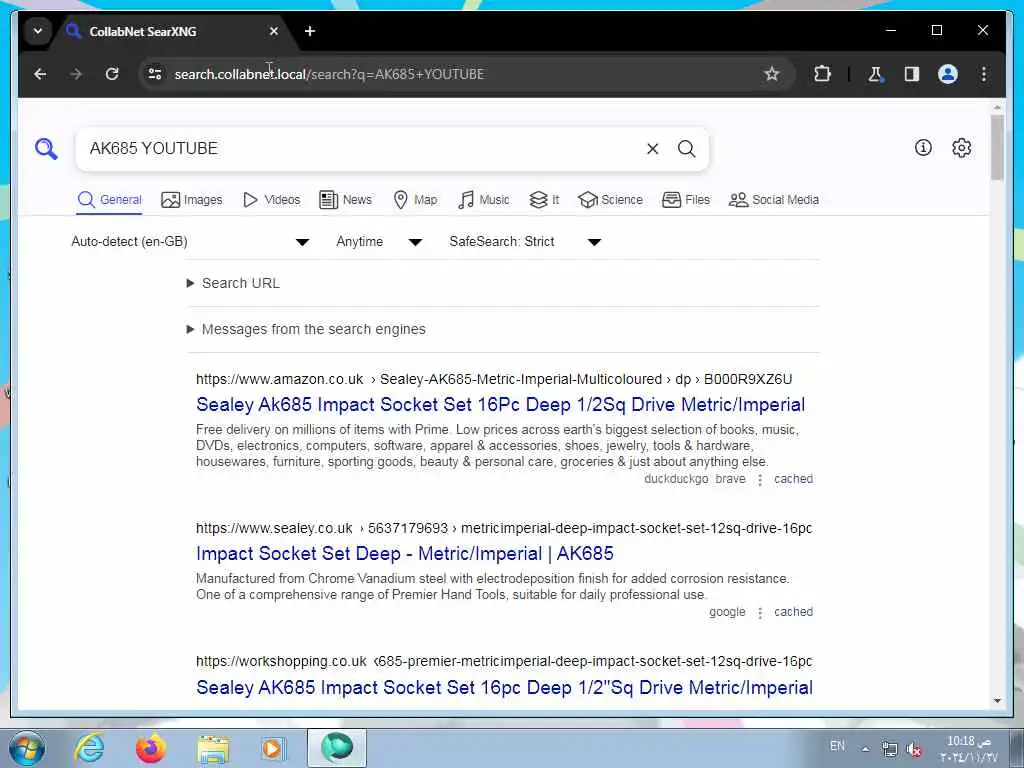Viewport: 1024px width, 768px height.
Task: Switch to the Science tab
Action: (611, 200)
